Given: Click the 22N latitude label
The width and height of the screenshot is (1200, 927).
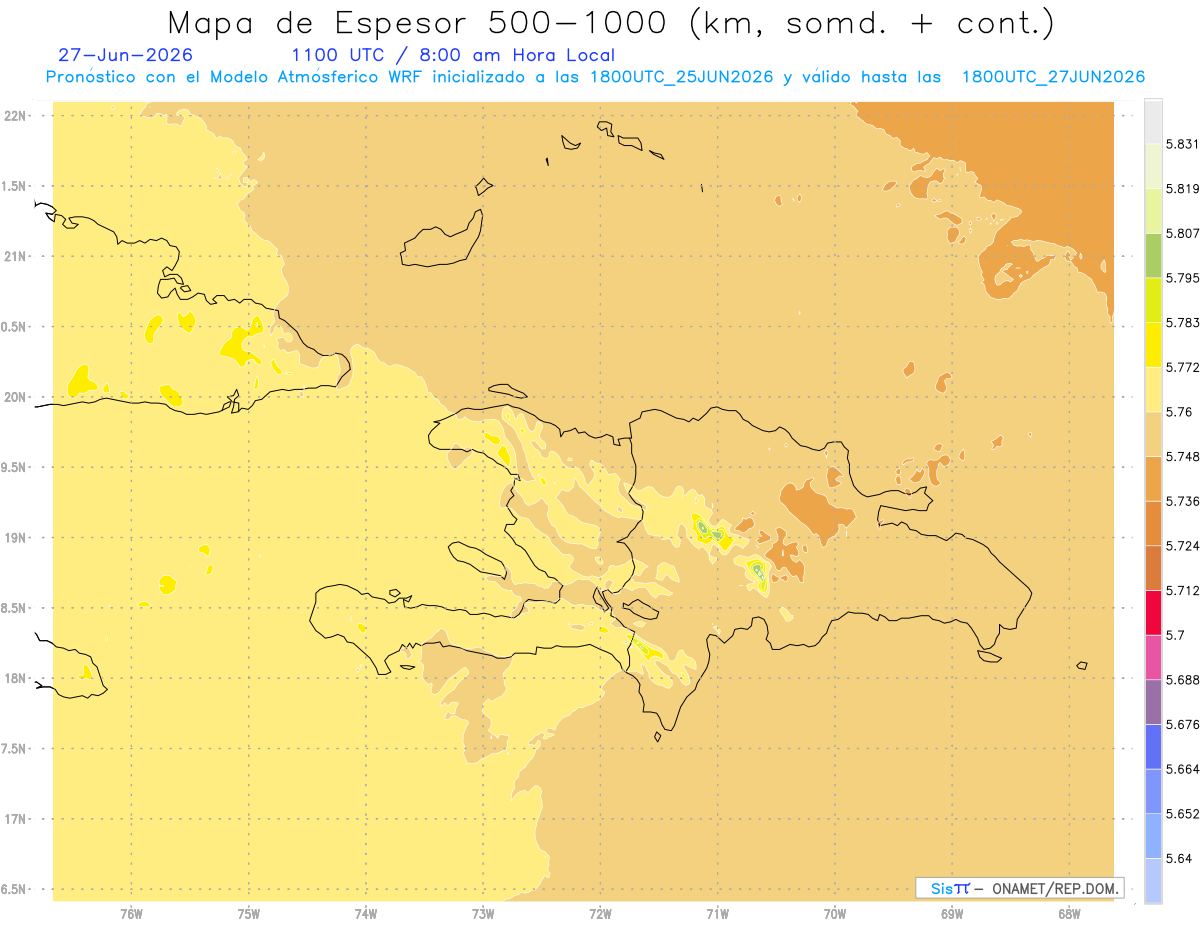Looking at the screenshot, I should [x=16, y=116].
